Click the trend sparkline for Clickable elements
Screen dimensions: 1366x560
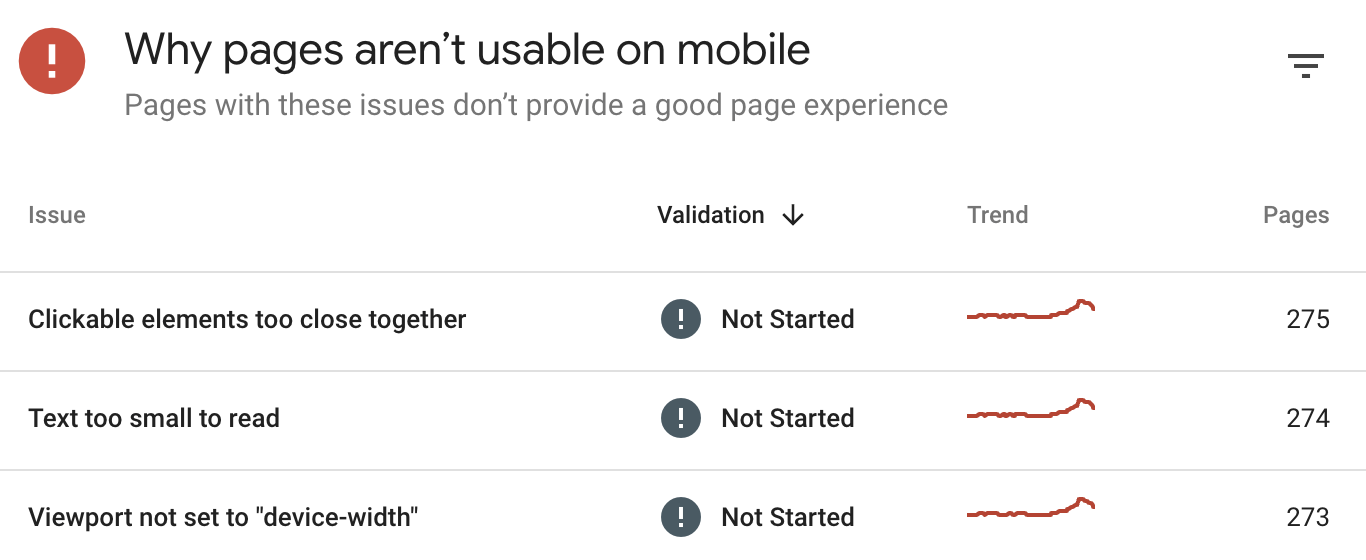click(x=1030, y=313)
